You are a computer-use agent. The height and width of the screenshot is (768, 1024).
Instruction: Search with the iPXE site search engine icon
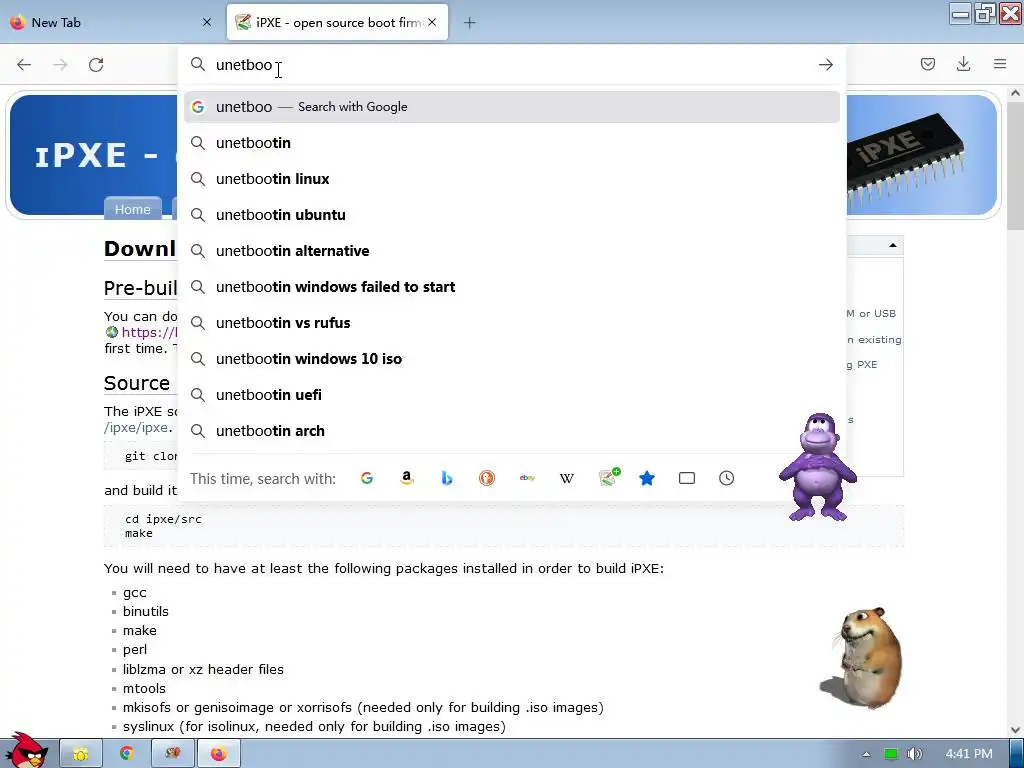(609, 477)
